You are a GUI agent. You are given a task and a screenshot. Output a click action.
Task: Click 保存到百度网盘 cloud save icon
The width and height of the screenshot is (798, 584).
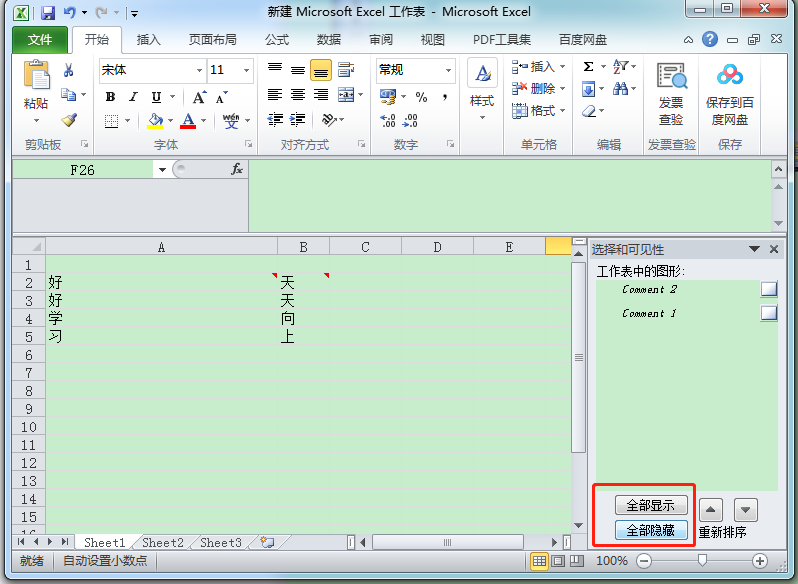tap(730, 75)
